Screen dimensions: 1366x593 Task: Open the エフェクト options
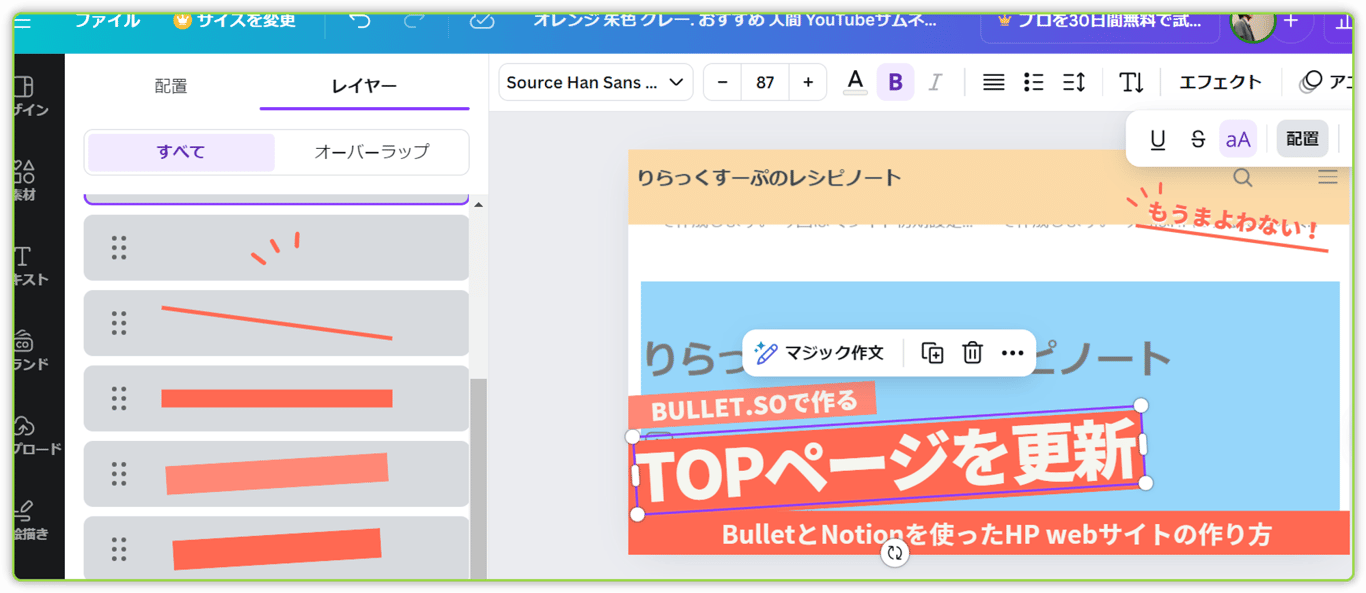pyautogui.click(x=1220, y=82)
